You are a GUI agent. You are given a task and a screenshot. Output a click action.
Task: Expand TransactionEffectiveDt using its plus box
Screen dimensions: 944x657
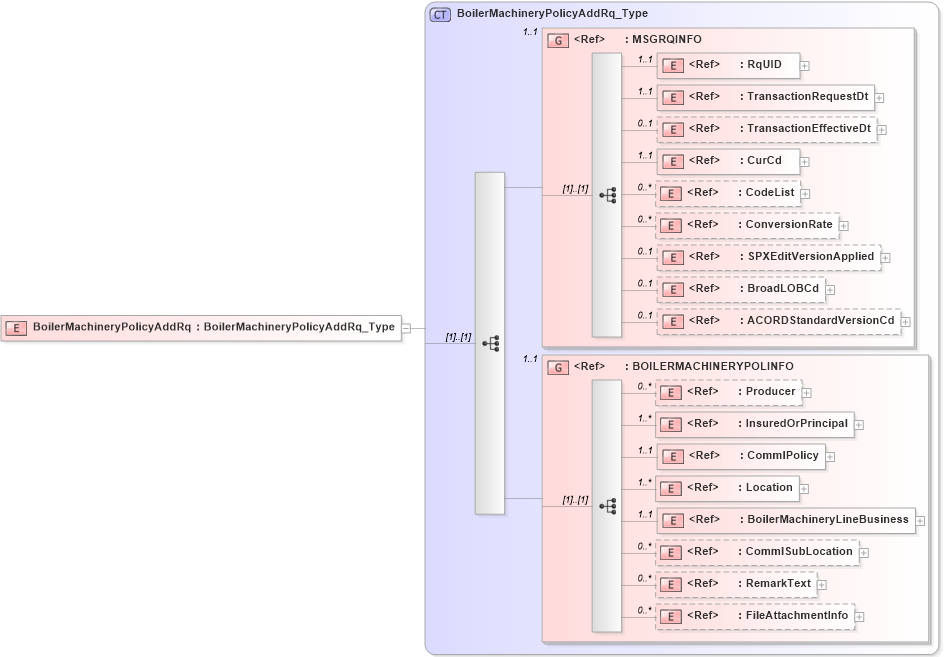[x=882, y=129]
